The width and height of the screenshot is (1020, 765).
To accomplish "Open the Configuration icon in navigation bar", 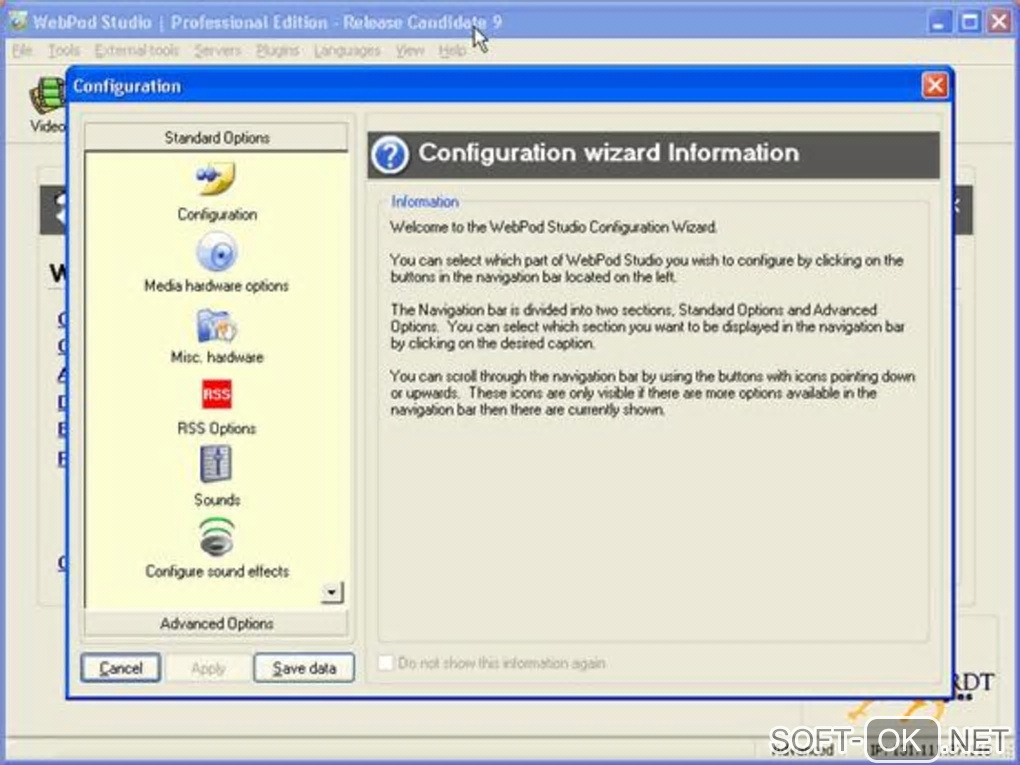I will point(217,179).
